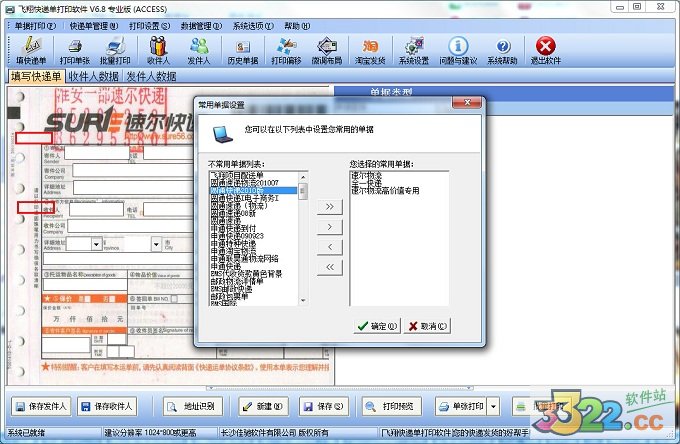Screen dimensions: 680x444
Task: Click the < move-selected-left button
Action: click(x=330, y=247)
